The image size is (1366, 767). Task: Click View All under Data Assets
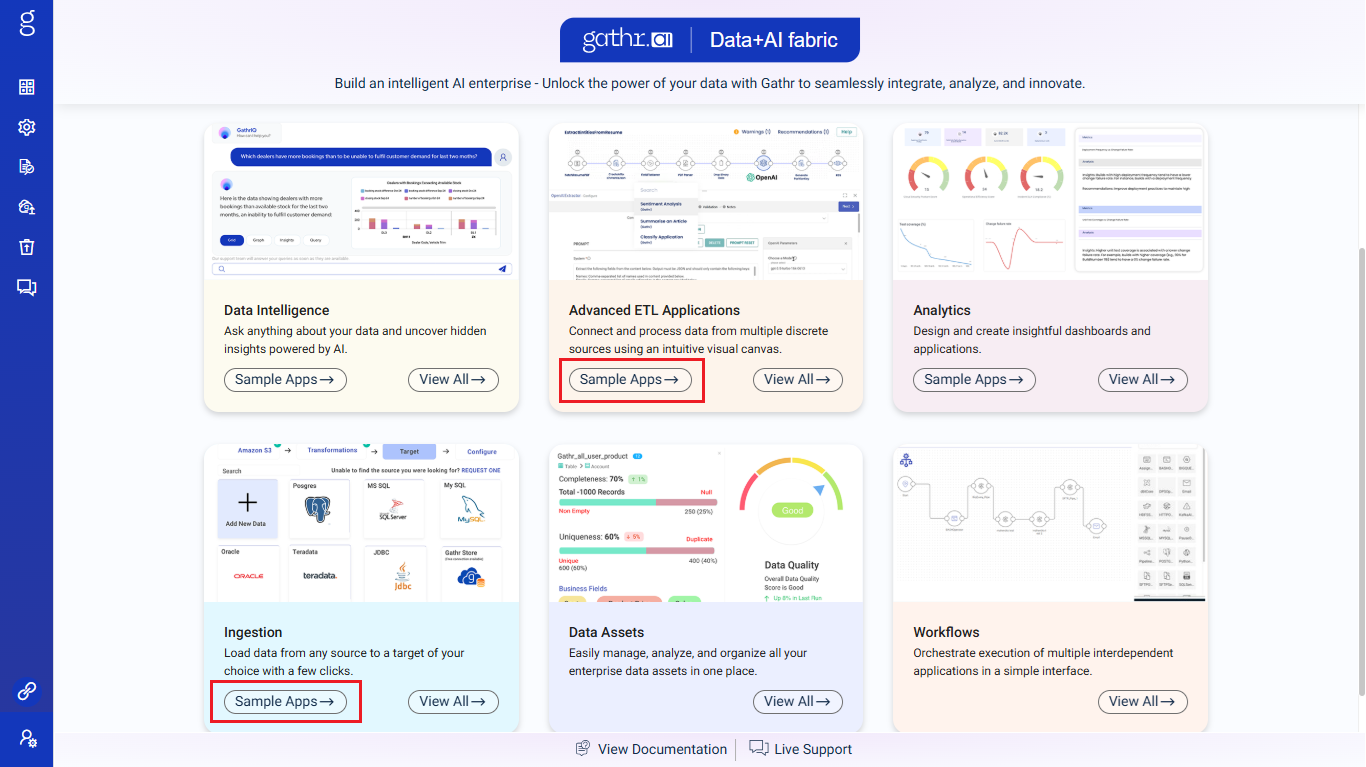click(x=797, y=702)
